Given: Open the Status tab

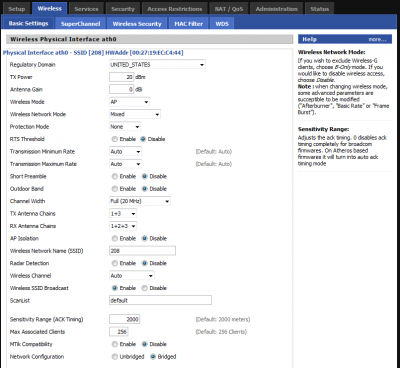Looking at the screenshot, I should (320, 9).
